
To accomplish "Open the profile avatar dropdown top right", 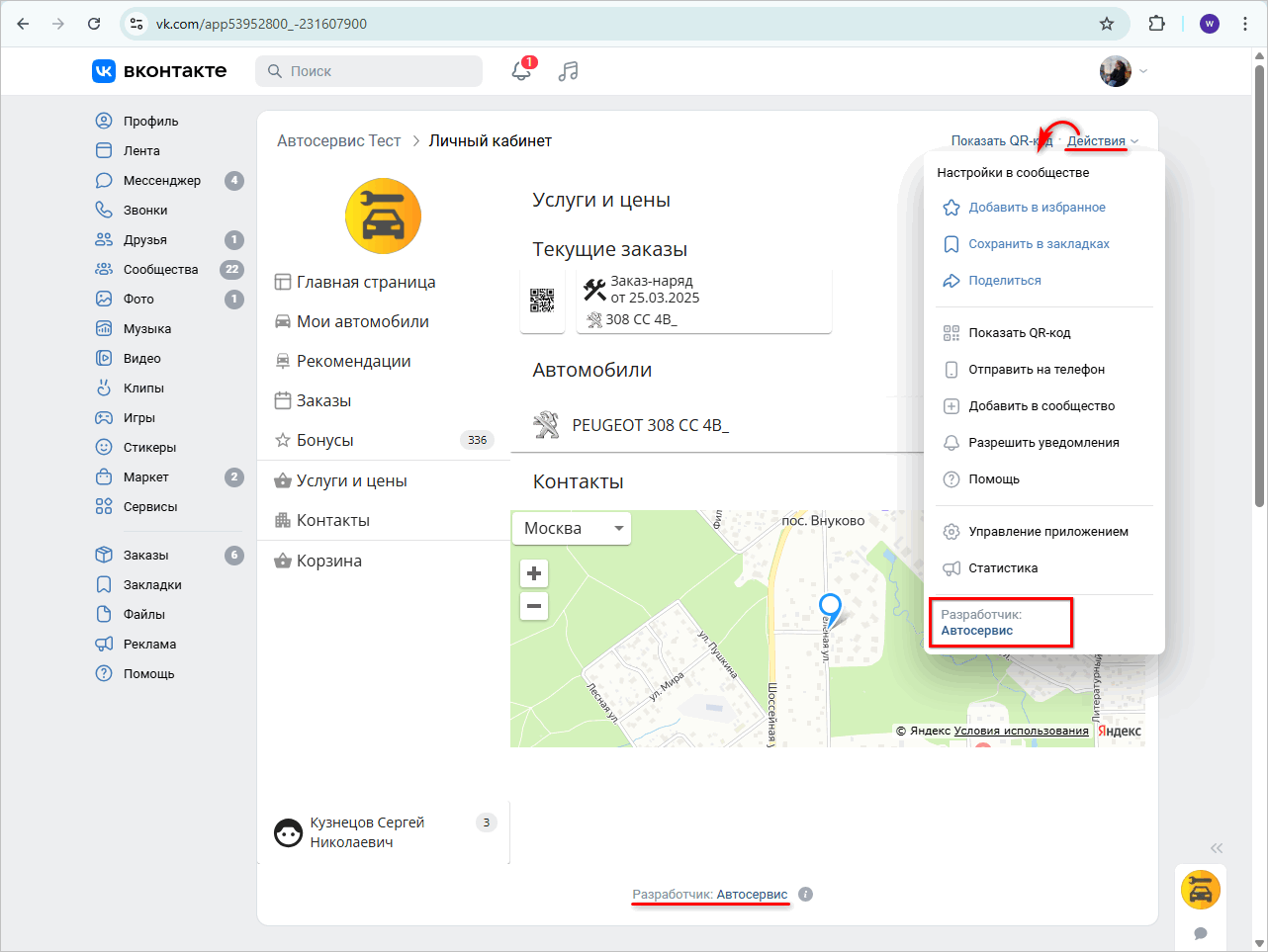I will pyautogui.click(x=1115, y=70).
